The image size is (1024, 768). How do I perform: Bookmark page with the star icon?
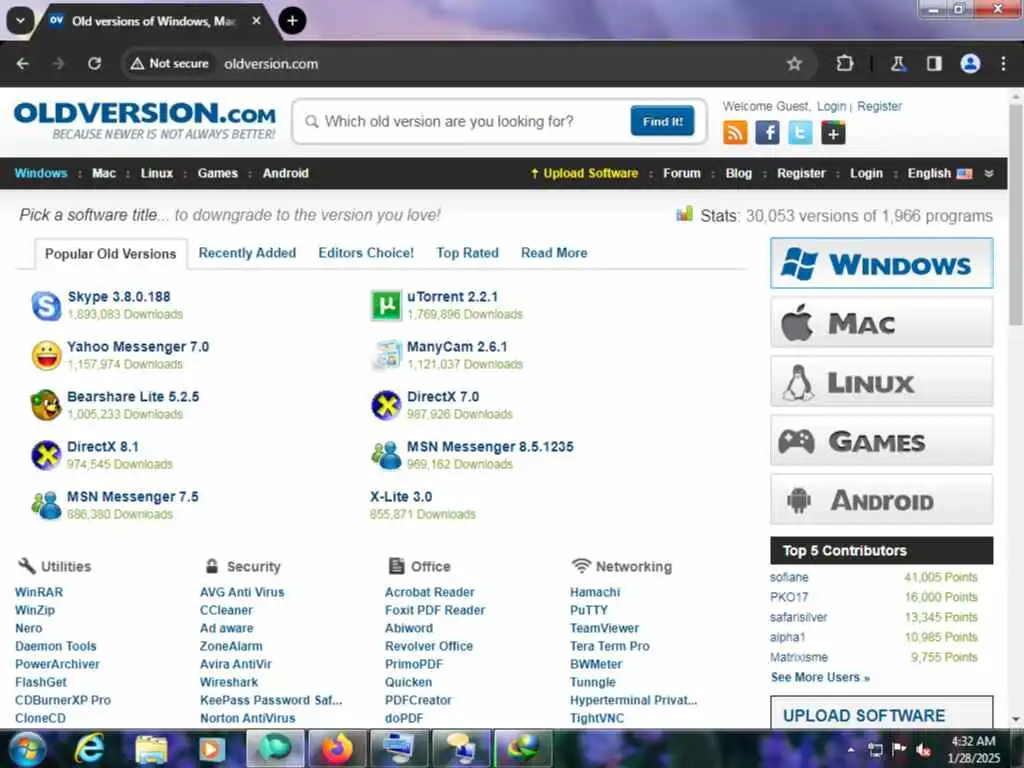(x=794, y=63)
